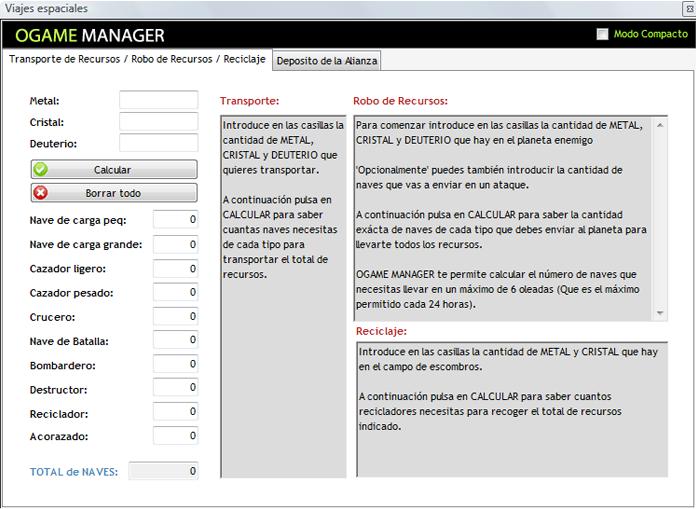The image size is (696, 509).
Task: Click the green checkmark icon on Calcular
Action: point(40,170)
